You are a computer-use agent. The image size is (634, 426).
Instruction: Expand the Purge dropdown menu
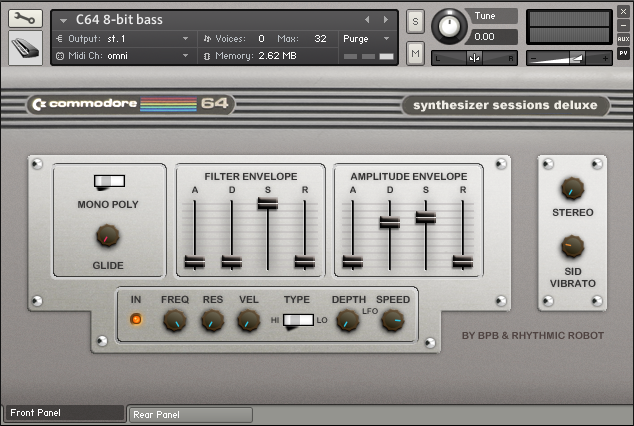point(366,39)
